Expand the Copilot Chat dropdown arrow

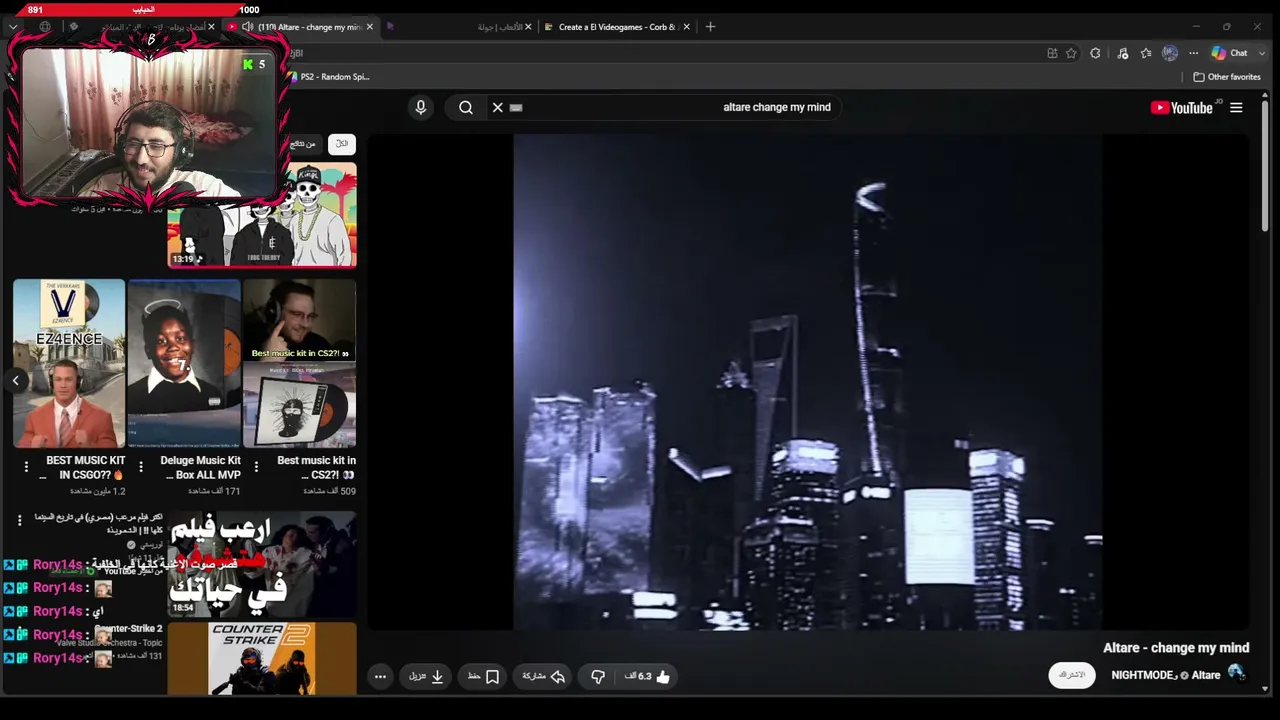coord(1260,53)
